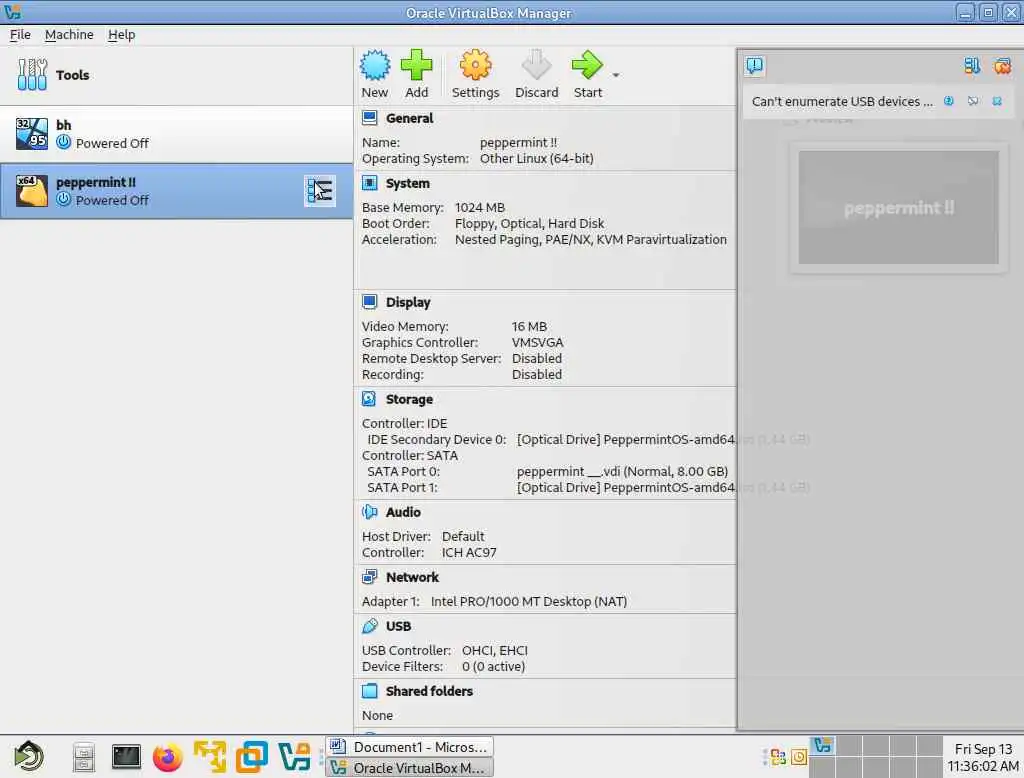Click the Display section header

point(408,302)
